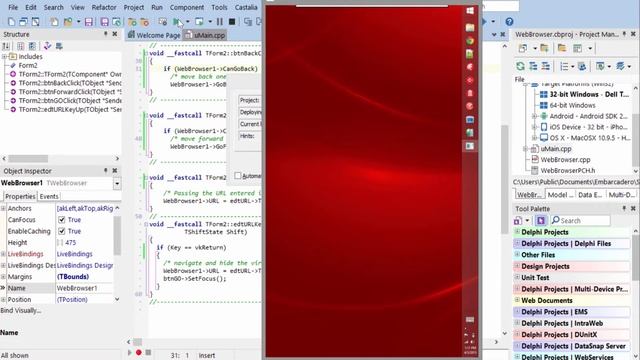Screen dimensions: 640x360
Task: Click the Remove File from Project icon
Action: click(x=144, y=22)
